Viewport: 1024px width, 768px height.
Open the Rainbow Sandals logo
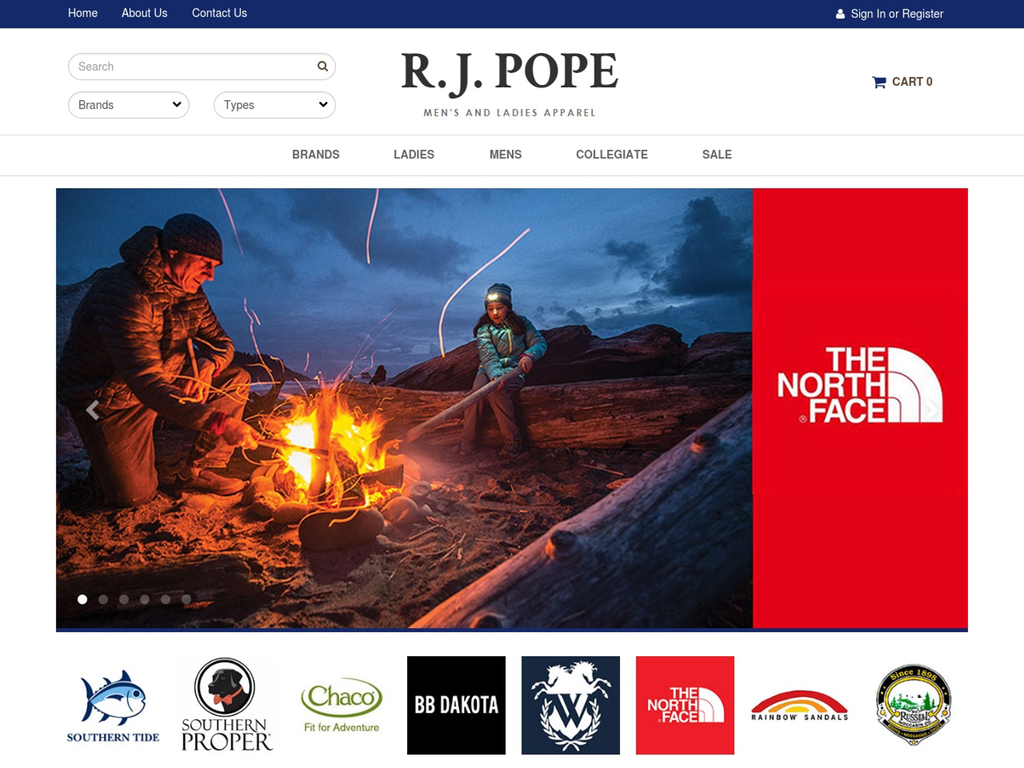(799, 705)
